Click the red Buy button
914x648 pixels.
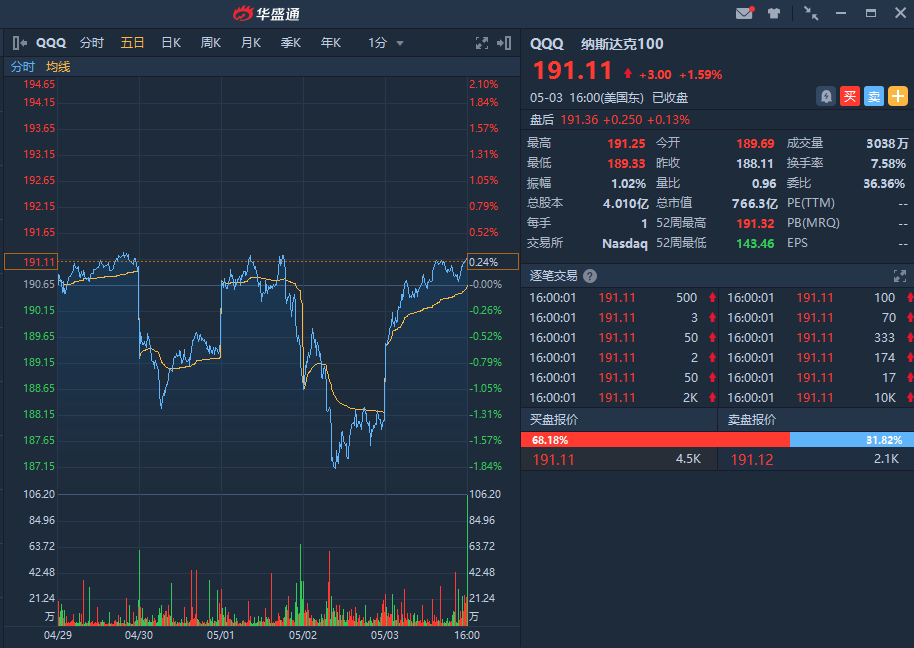tap(850, 96)
